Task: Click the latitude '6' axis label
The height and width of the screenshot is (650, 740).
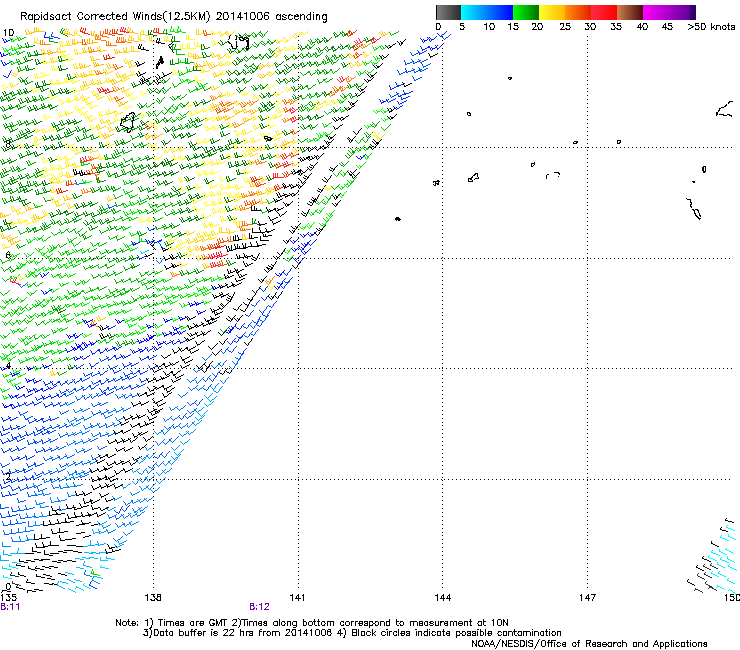Action: [8, 255]
